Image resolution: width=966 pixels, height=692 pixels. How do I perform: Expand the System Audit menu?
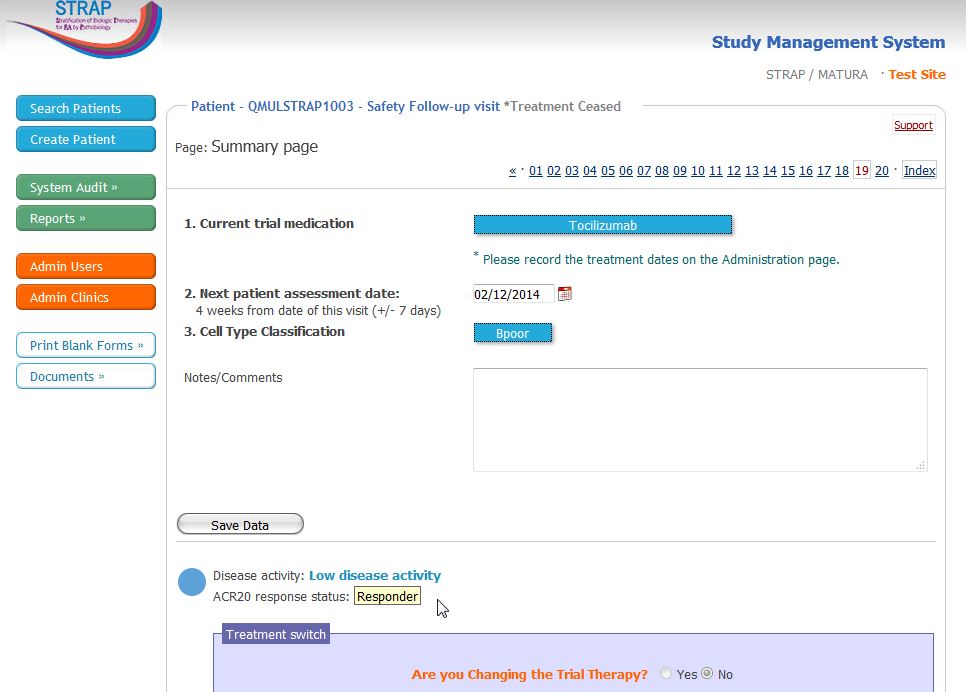coord(86,187)
